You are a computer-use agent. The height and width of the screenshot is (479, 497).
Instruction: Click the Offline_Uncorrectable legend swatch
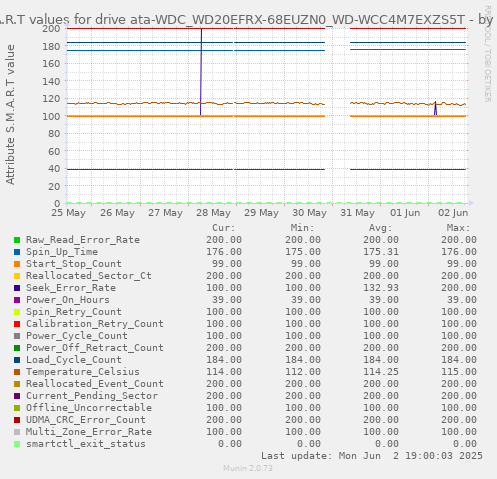click(17, 408)
